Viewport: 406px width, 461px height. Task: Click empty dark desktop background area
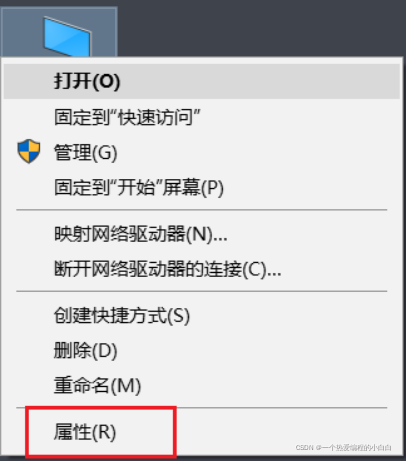click(260, 28)
